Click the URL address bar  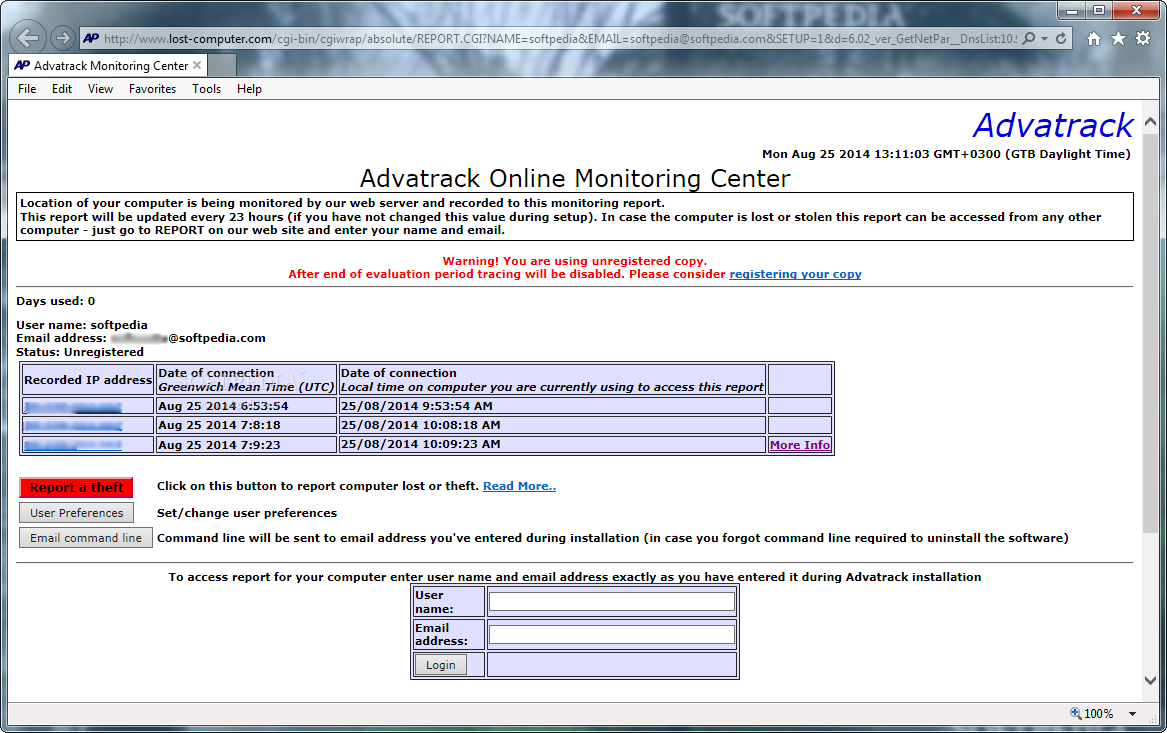click(560, 38)
